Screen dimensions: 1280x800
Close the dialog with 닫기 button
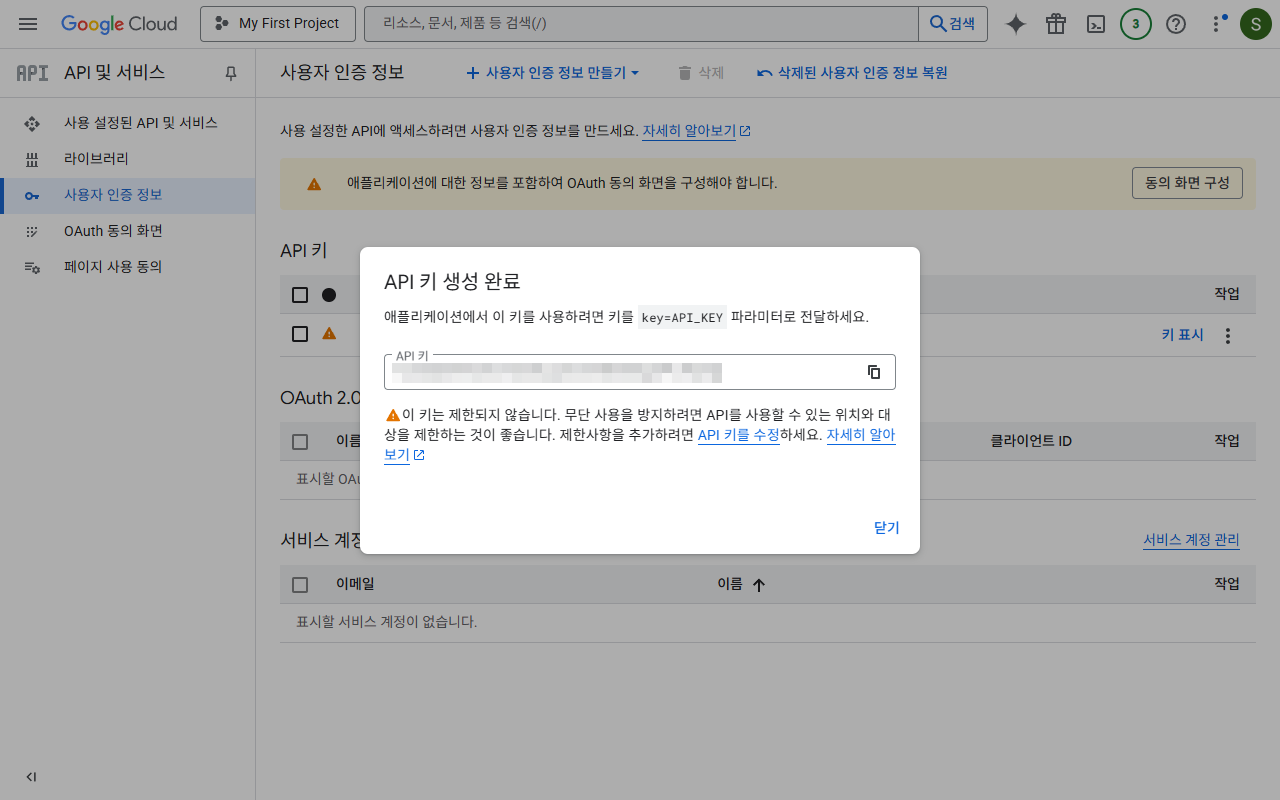886,528
